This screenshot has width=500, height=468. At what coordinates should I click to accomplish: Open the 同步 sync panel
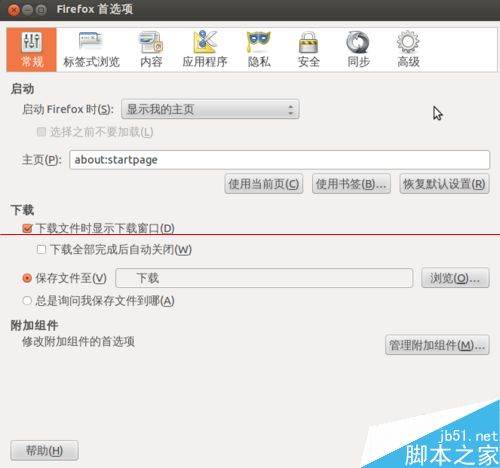358,50
